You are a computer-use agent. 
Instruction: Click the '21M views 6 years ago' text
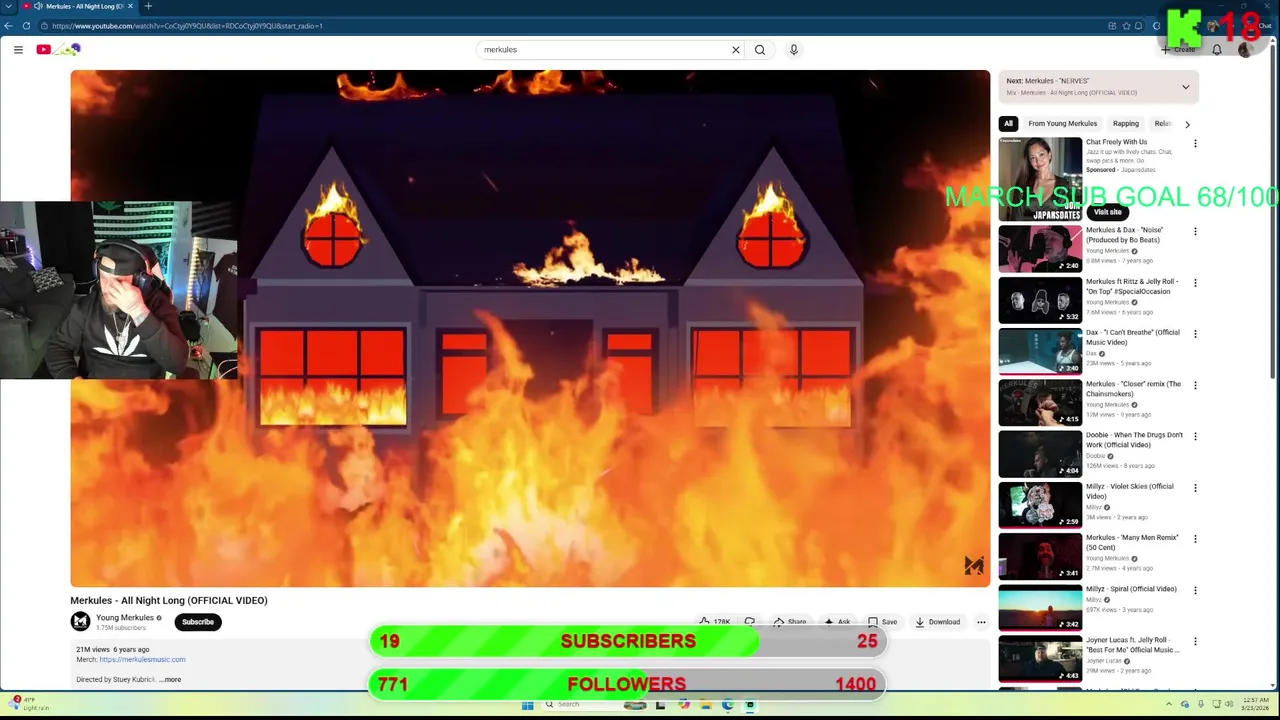coord(113,650)
